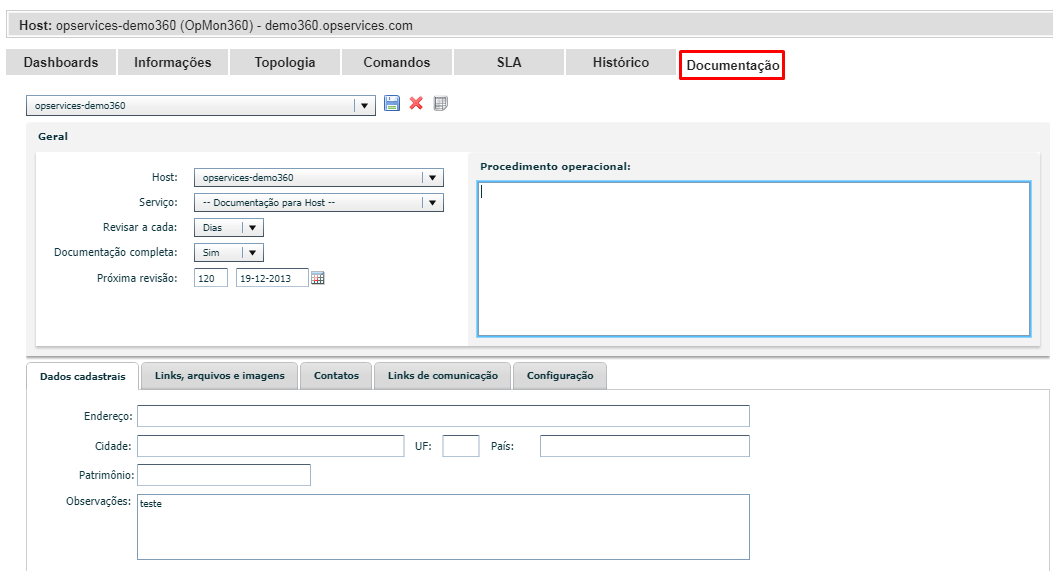Go to the Topologia tab
This screenshot has width=1053, height=571.
[285, 62]
